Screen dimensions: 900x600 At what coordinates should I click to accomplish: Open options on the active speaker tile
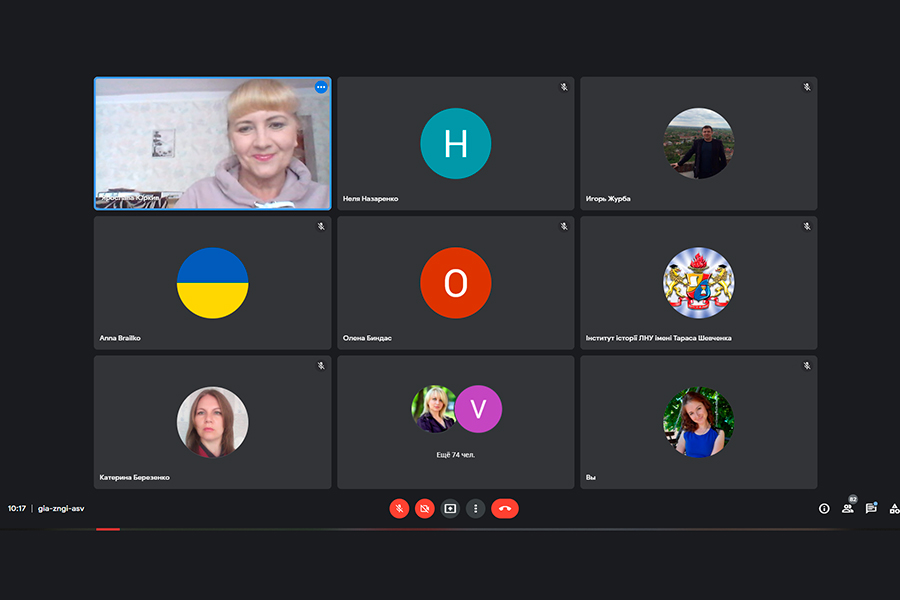321,87
